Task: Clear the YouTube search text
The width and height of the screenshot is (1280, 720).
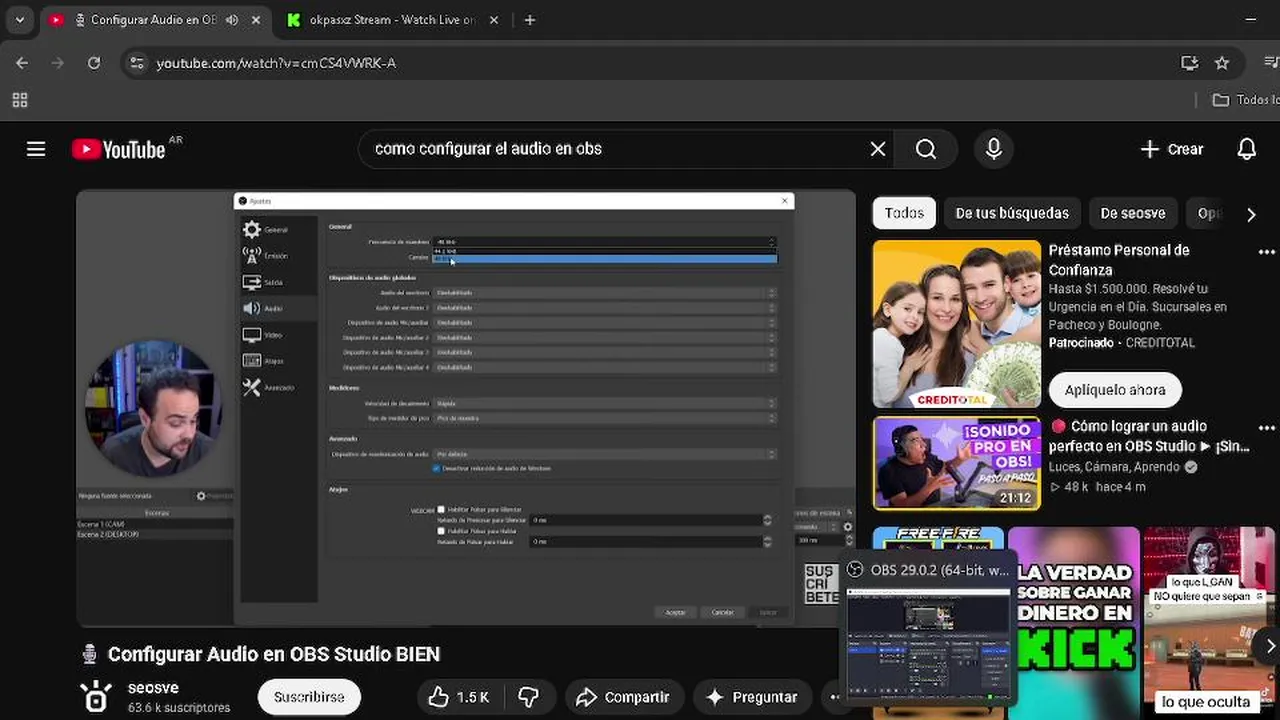Action: coord(877,149)
